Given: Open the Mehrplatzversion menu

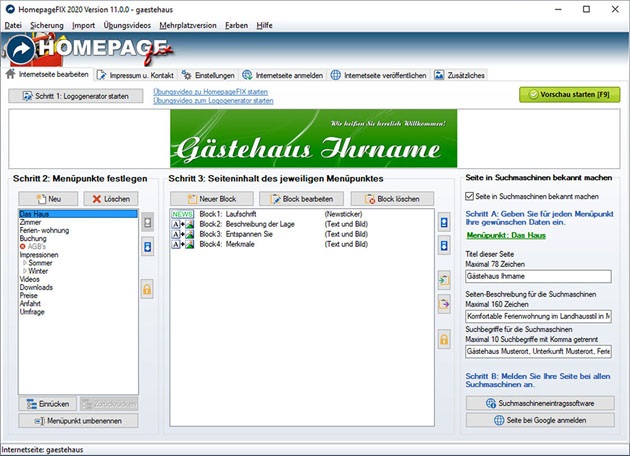Looking at the screenshot, I should (x=188, y=25).
